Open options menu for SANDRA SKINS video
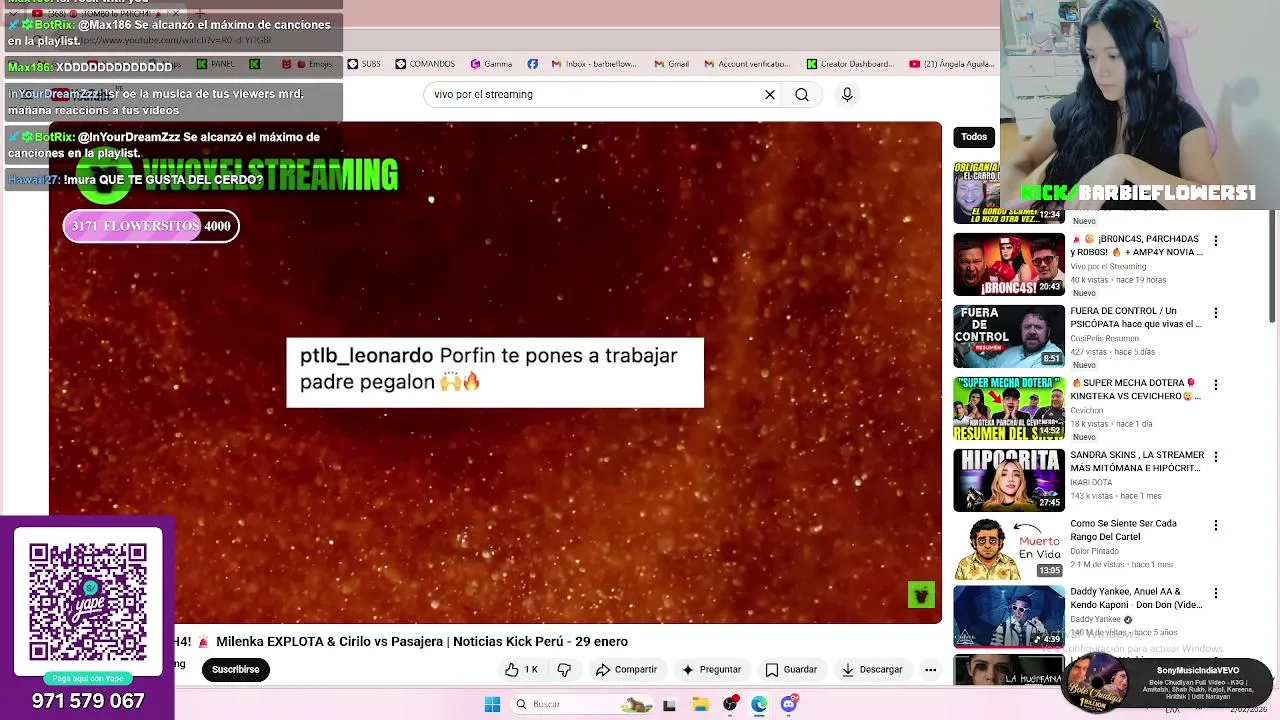This screenshot has width=1280, height=720. pyautogui.click(x=1216, y=457)
